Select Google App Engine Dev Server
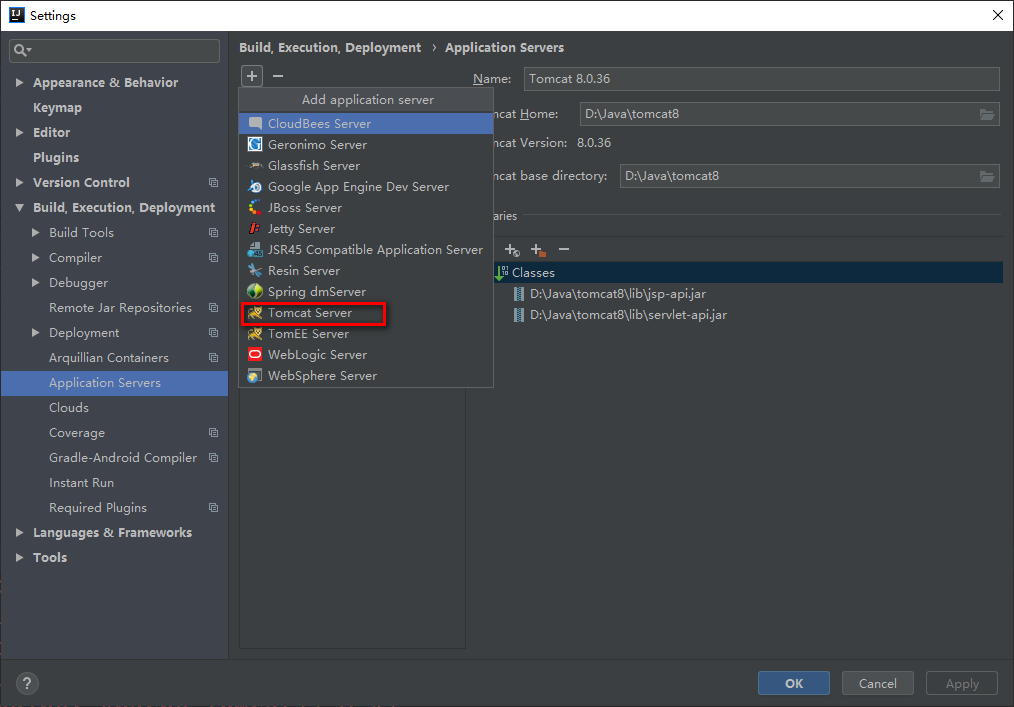This screenshot has height=707, width=1014. point(366,187)
